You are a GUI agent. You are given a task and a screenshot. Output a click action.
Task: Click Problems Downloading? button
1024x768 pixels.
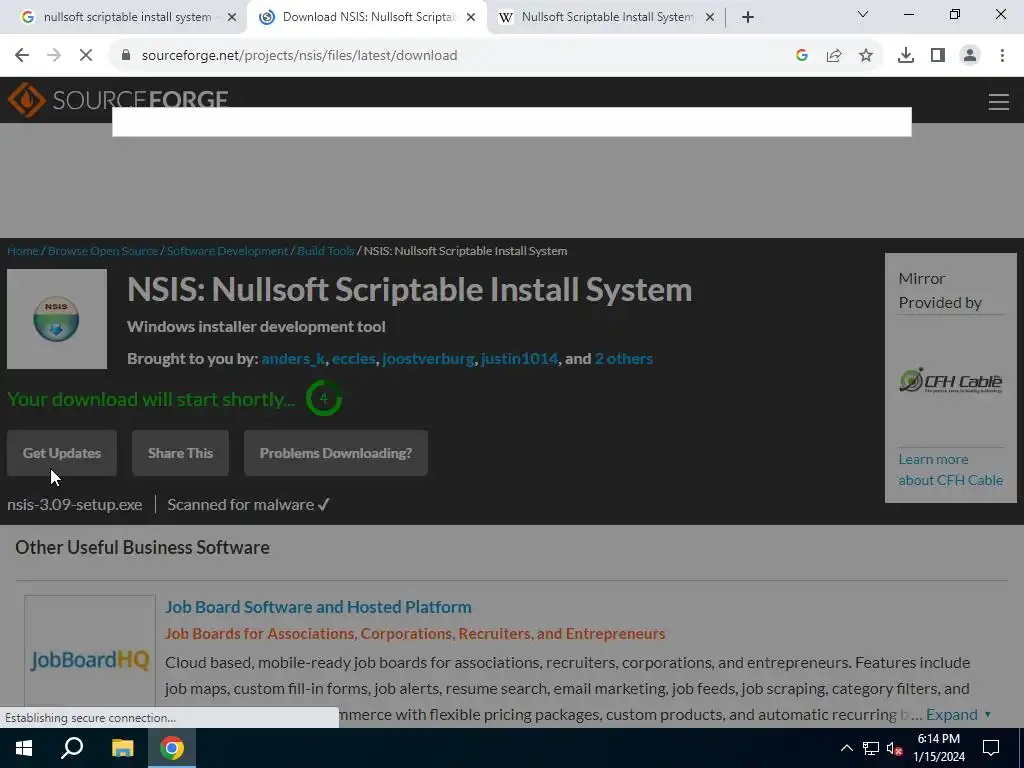click(336, 453)
